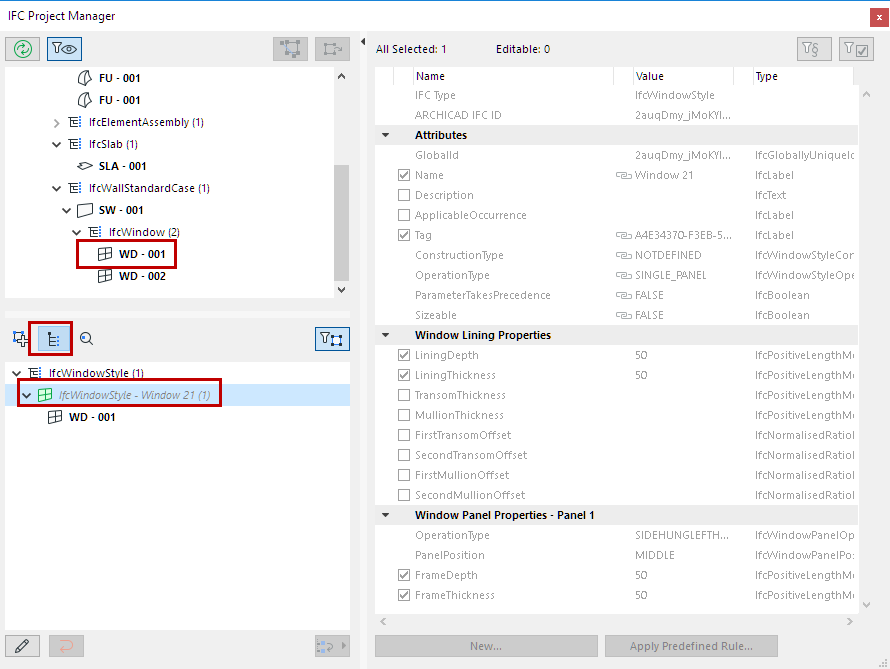Enable the TransomThickness checkbox
The width and height of the screenshot is (890, 669).
tap(404, 395)
